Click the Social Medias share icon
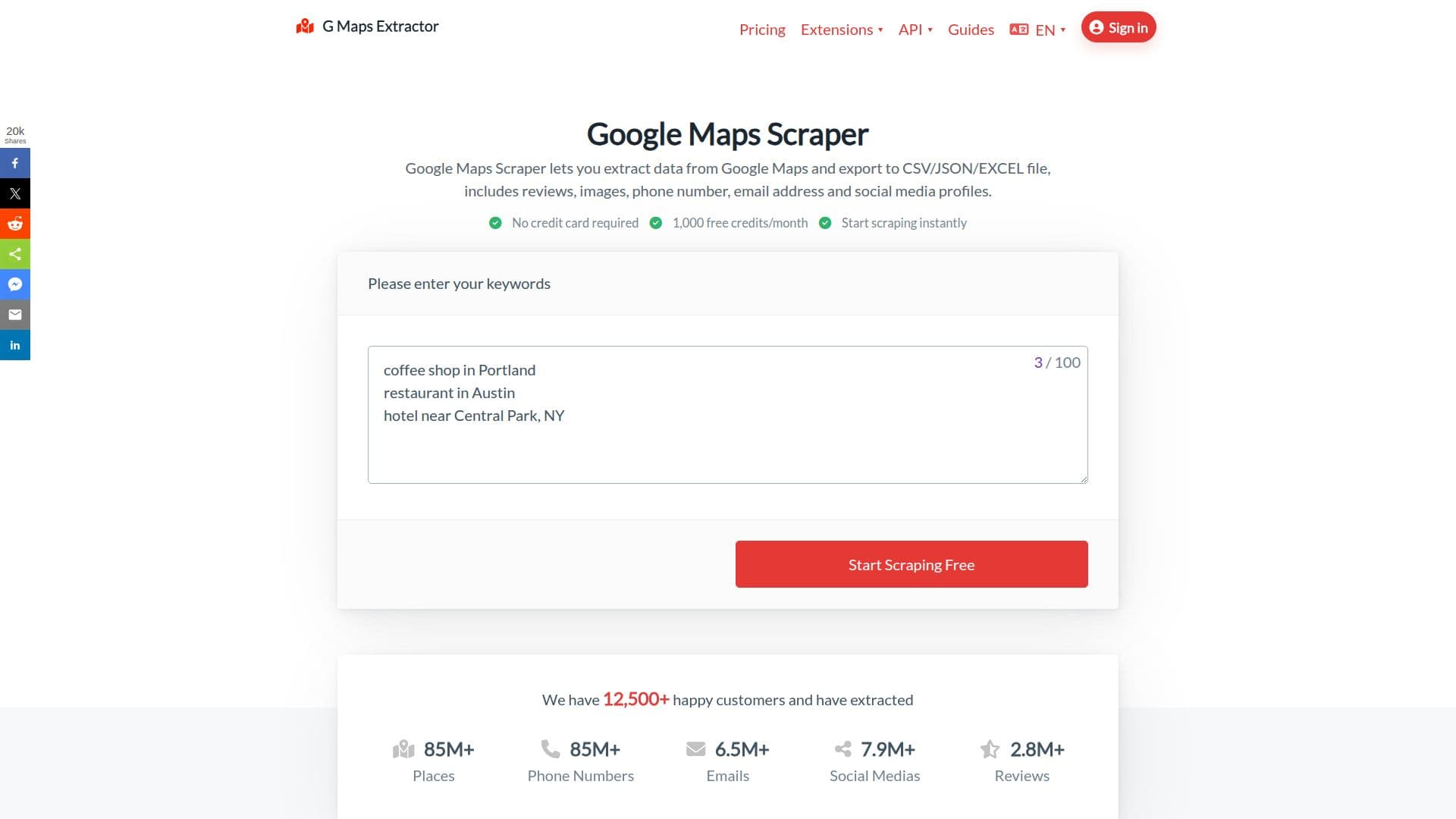1456x819 pixels. (843, 749)
